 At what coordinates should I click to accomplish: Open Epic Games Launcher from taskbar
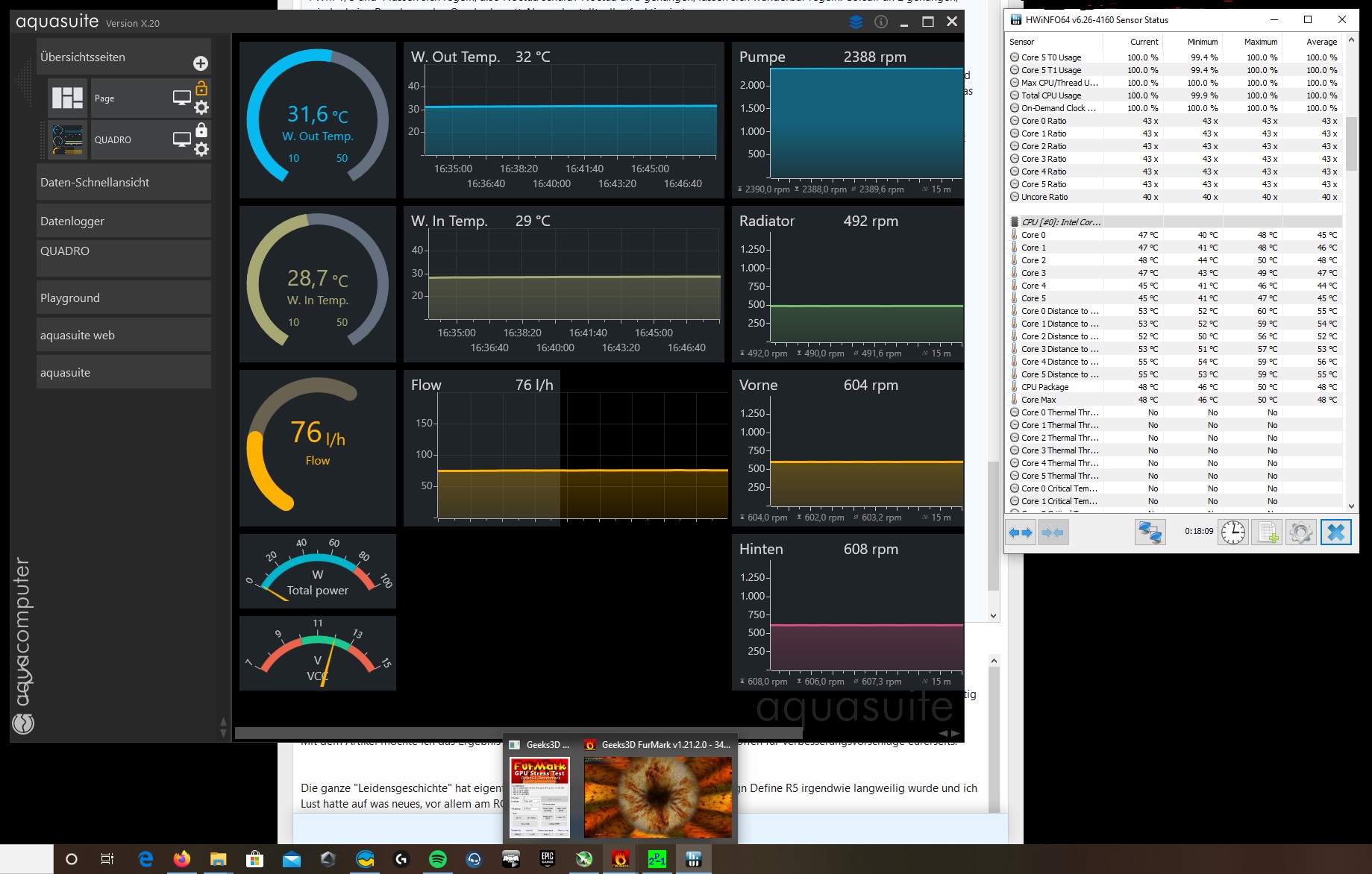tap(548, 859)
